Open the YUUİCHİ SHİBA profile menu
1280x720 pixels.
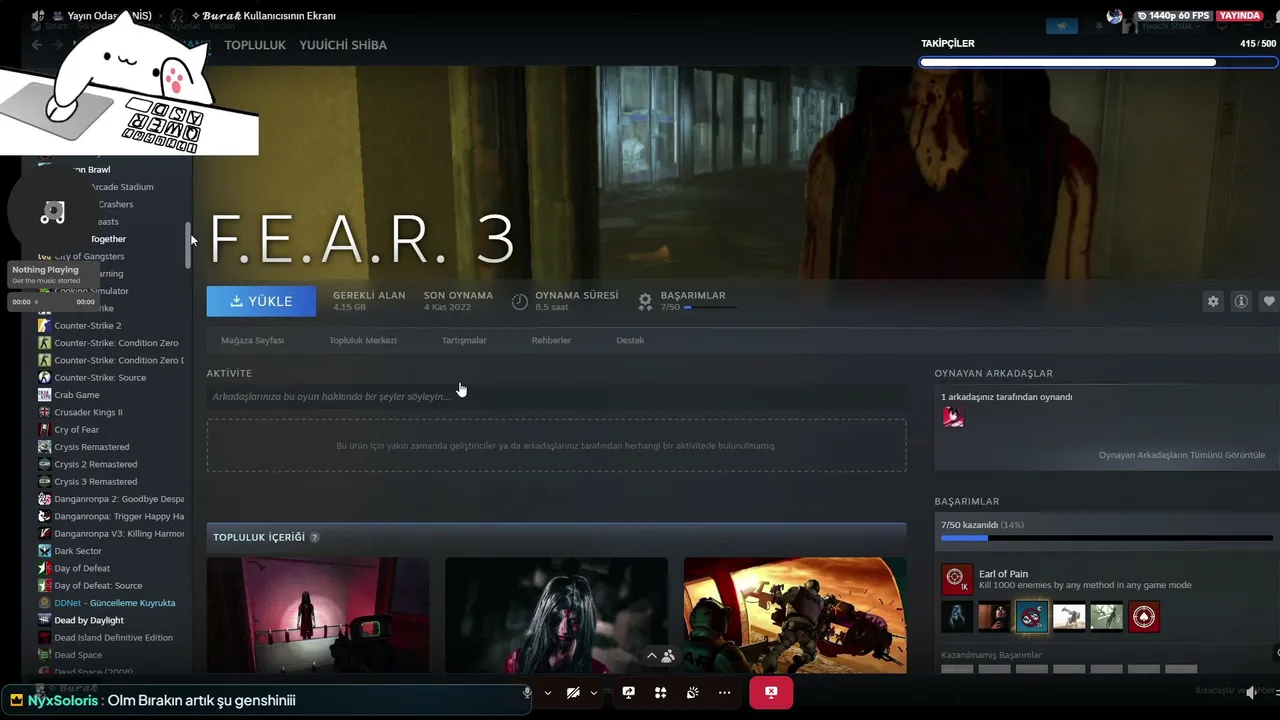(343, 45)
